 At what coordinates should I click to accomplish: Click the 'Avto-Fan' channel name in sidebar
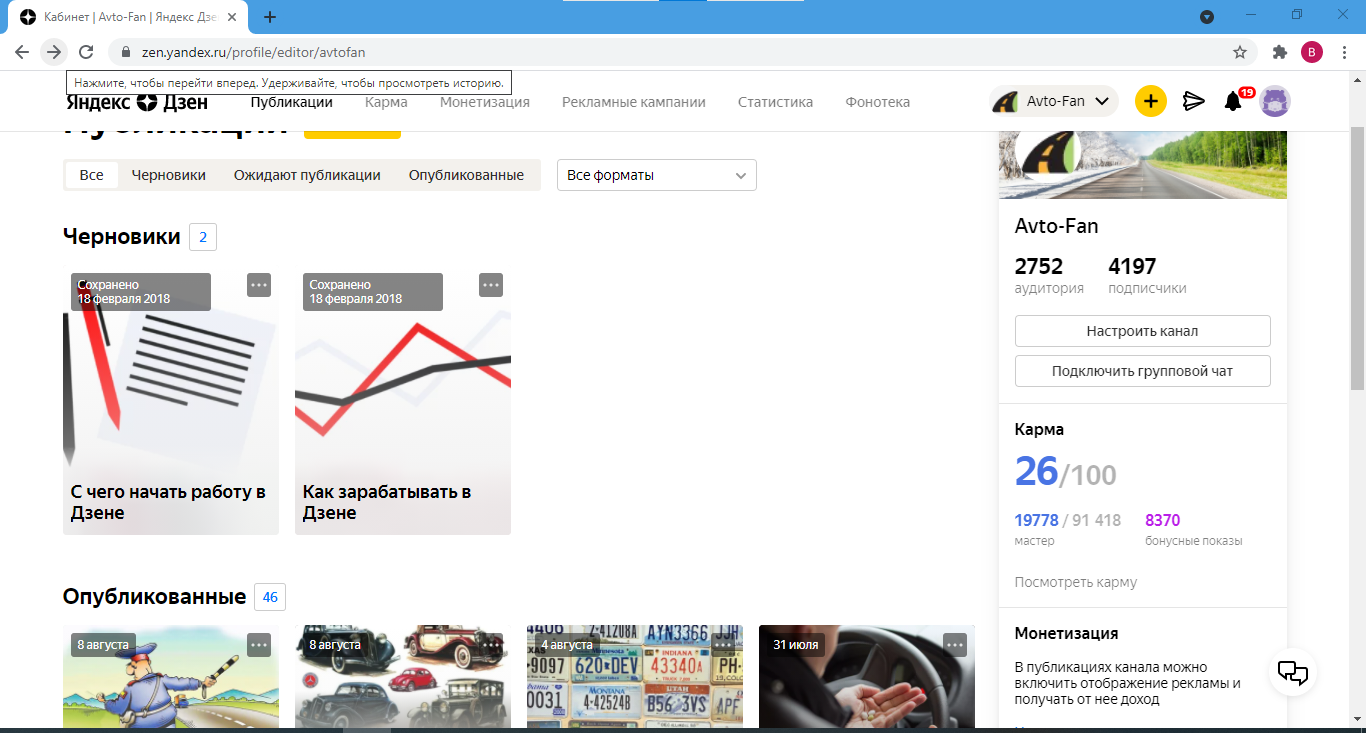tap(1057, 226)
